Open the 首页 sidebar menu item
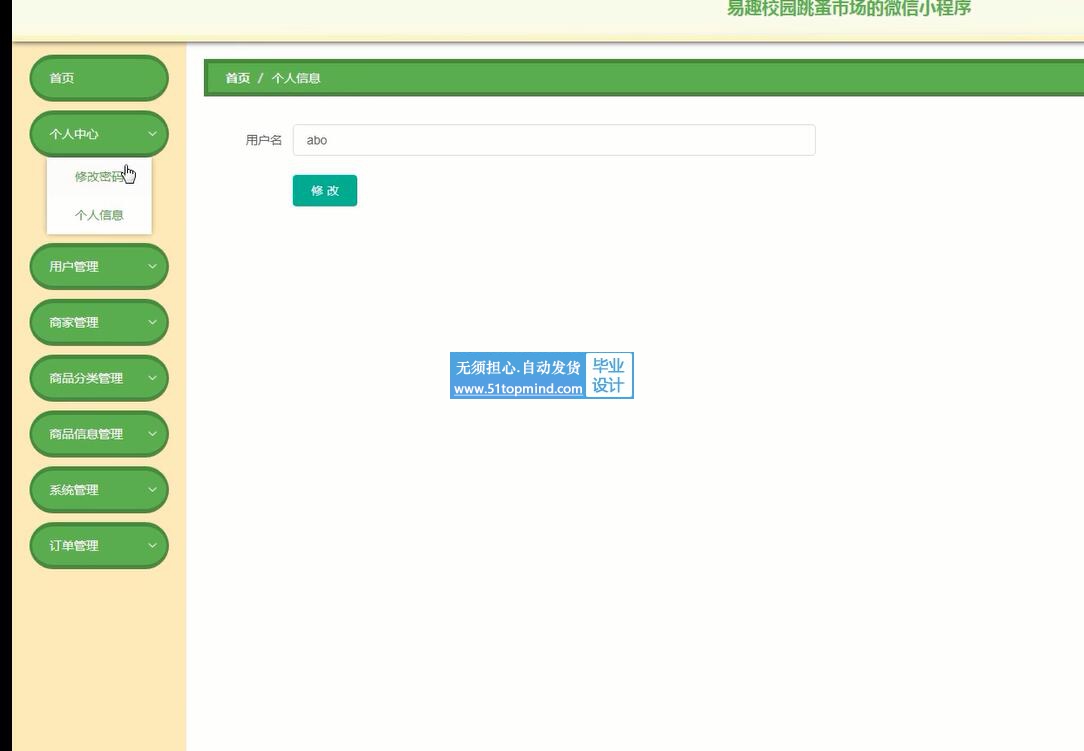The width and height of the screenshot is (1084, 751). pos(99,78)
